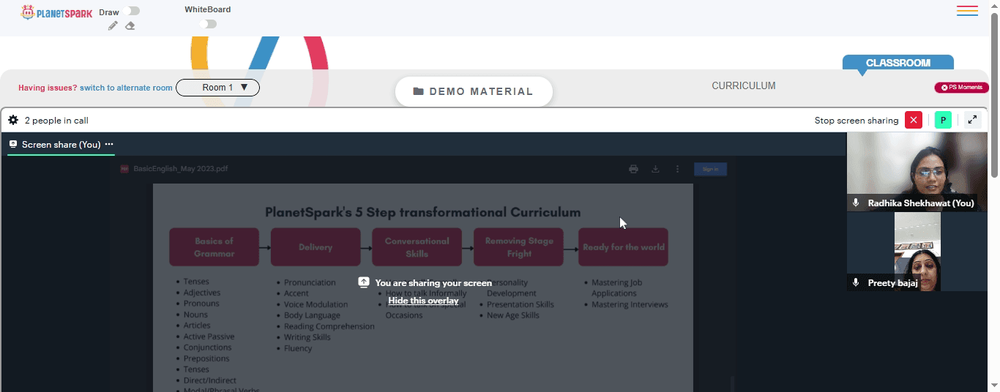Screen dimensions: 1000x392
Task: Select the eraser tool
Action: click(x=130, y=25)
